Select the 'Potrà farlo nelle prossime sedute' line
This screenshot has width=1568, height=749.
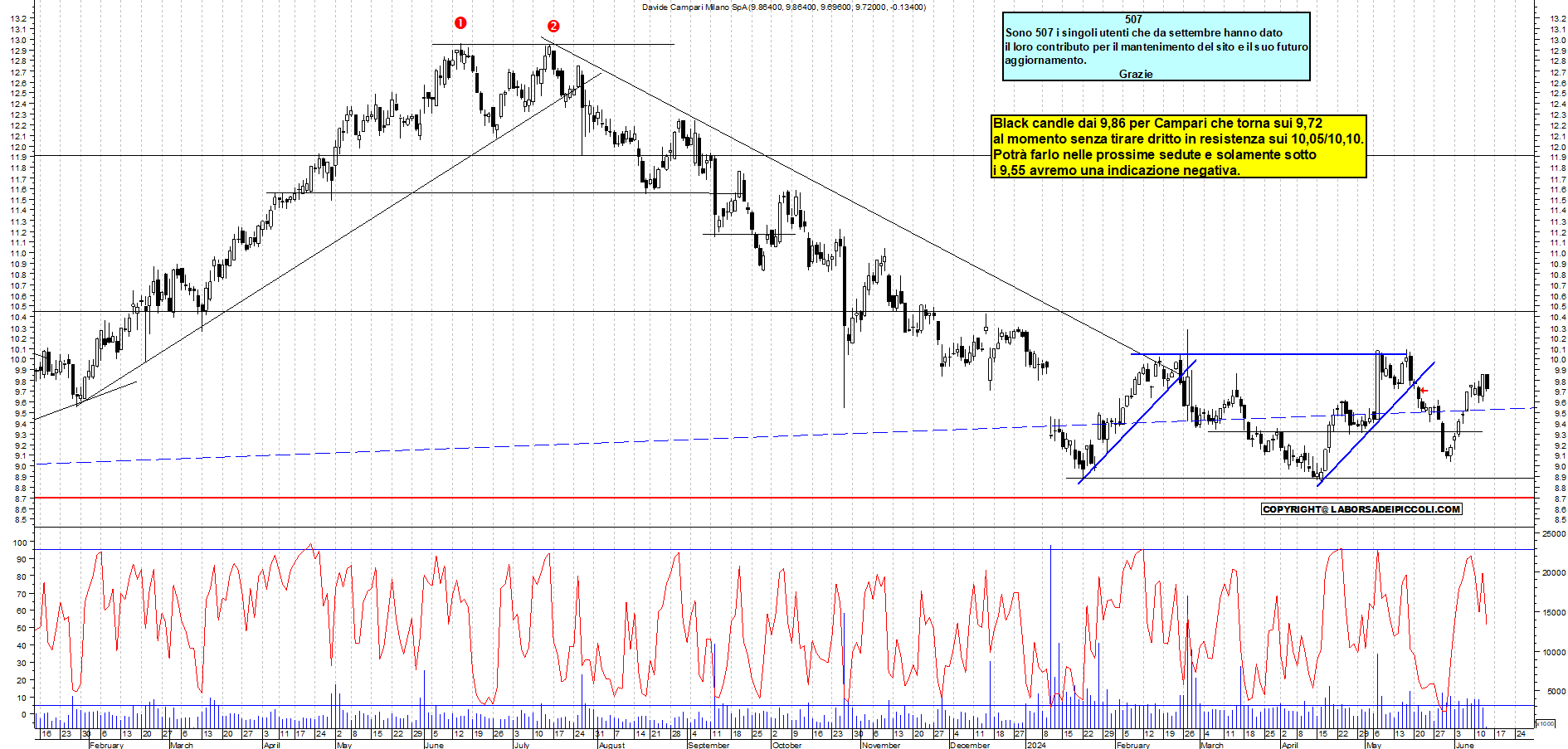(1155, 154)
